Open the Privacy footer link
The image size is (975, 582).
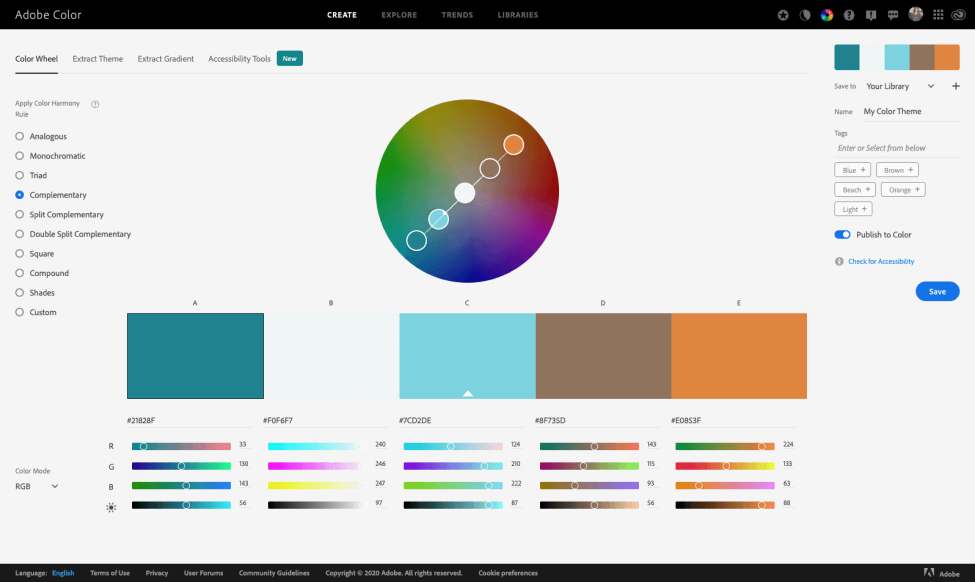point(157,573)
